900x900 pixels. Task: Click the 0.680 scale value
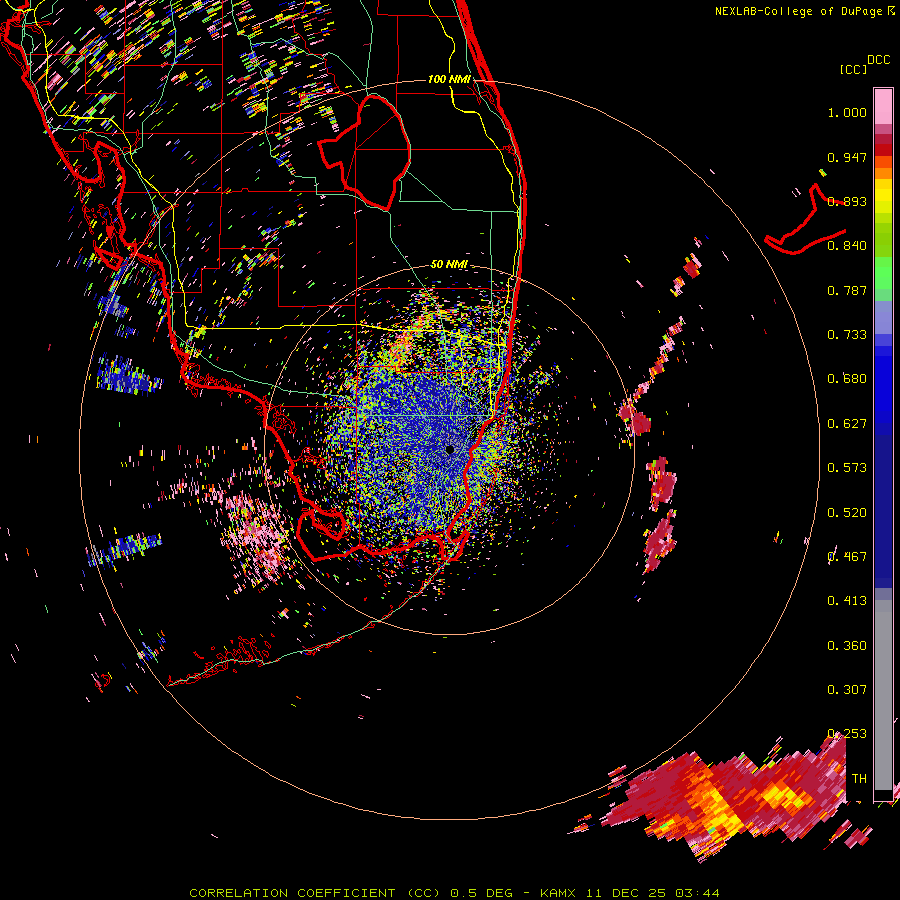(847, 379)
